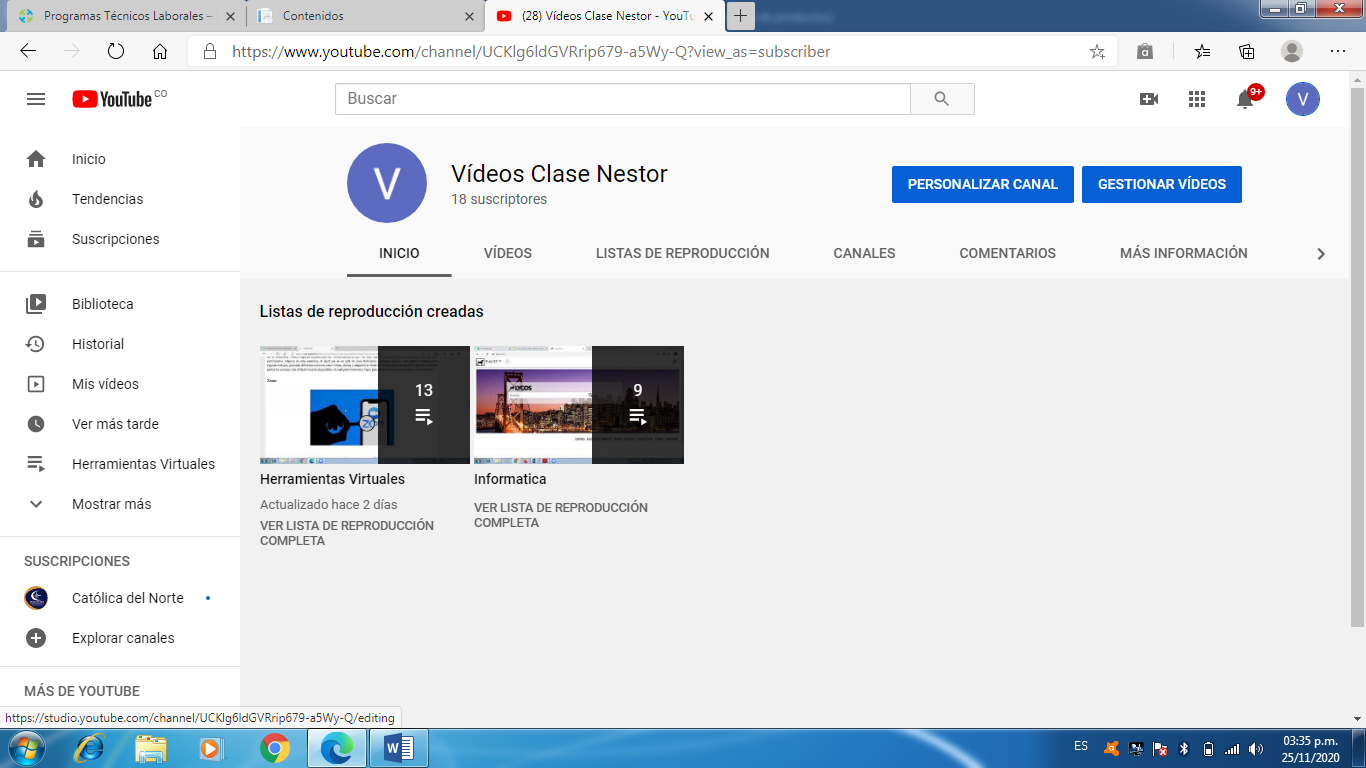Image resolution: width=1366 pixels, height=768 pixels.
Task: Expand the Mostrar más sidebar section
Action: (111, 504)
